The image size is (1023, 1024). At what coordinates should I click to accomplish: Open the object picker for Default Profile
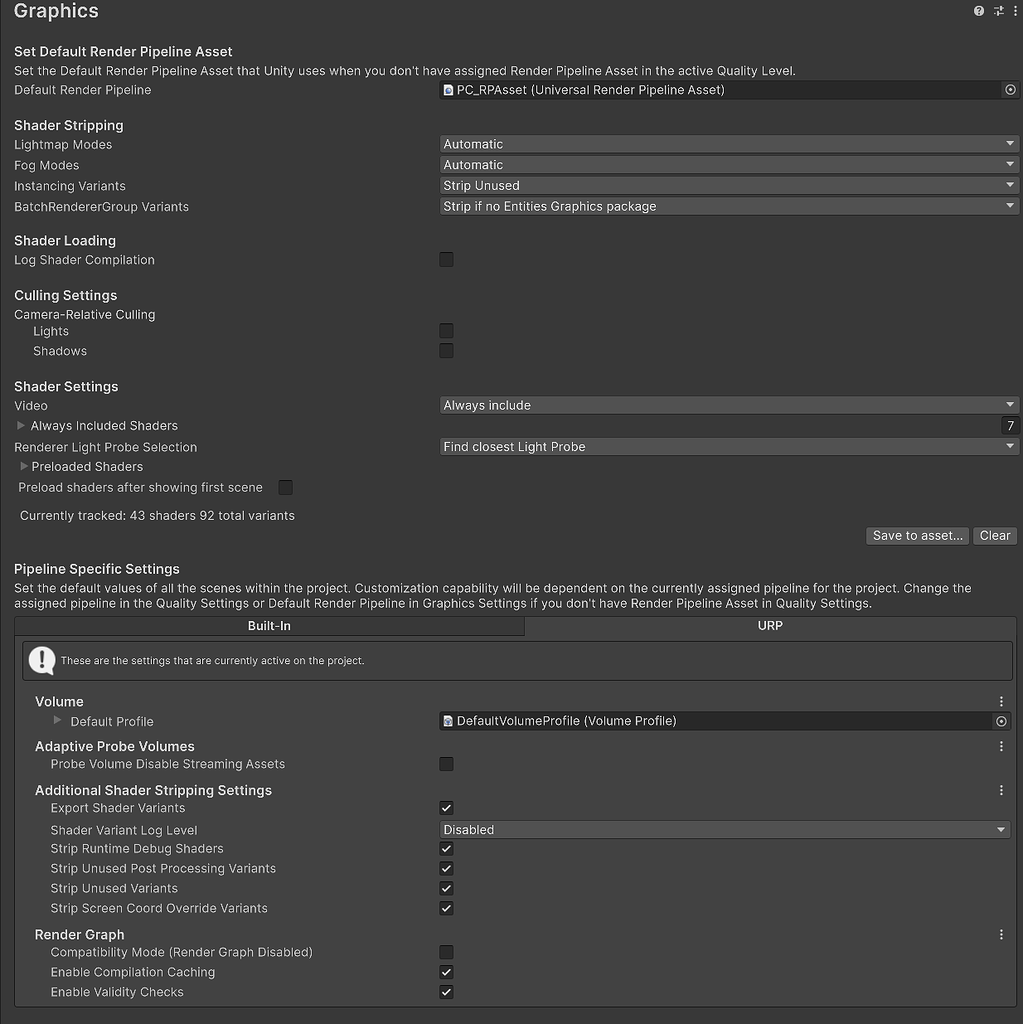pyautogui.click(x=1001, y=721)
